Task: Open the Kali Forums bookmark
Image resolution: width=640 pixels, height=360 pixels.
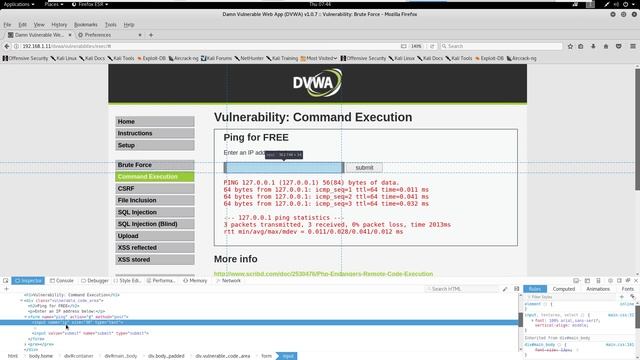Action: pos(216,58)
